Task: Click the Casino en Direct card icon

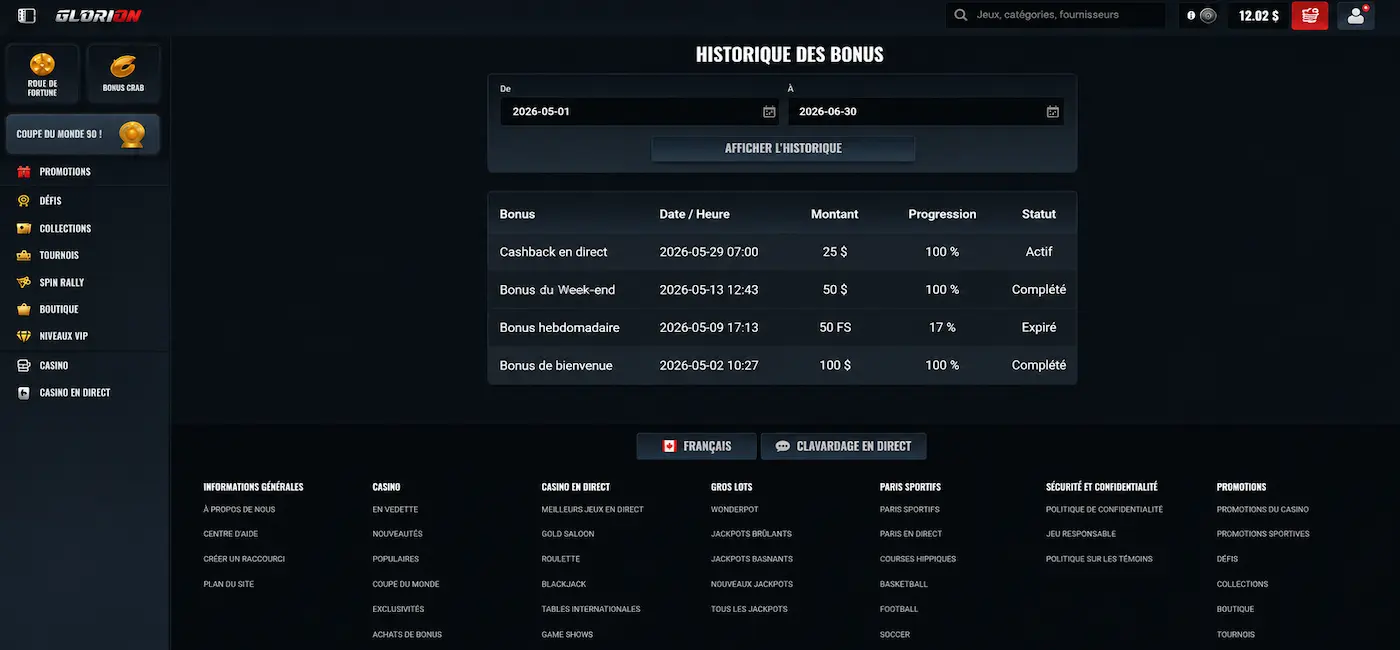Action: click(24, 393)
